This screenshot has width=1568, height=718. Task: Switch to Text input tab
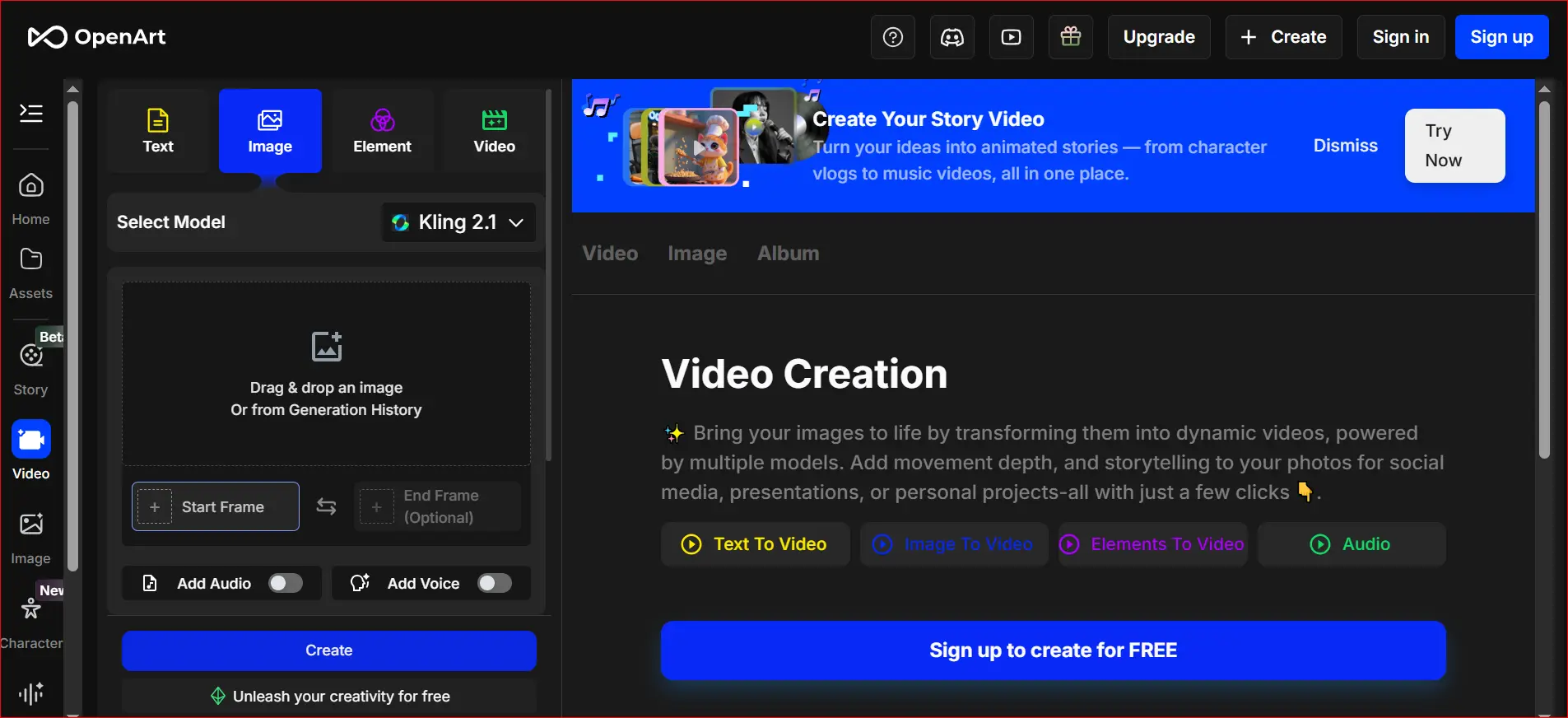(158, 131)
